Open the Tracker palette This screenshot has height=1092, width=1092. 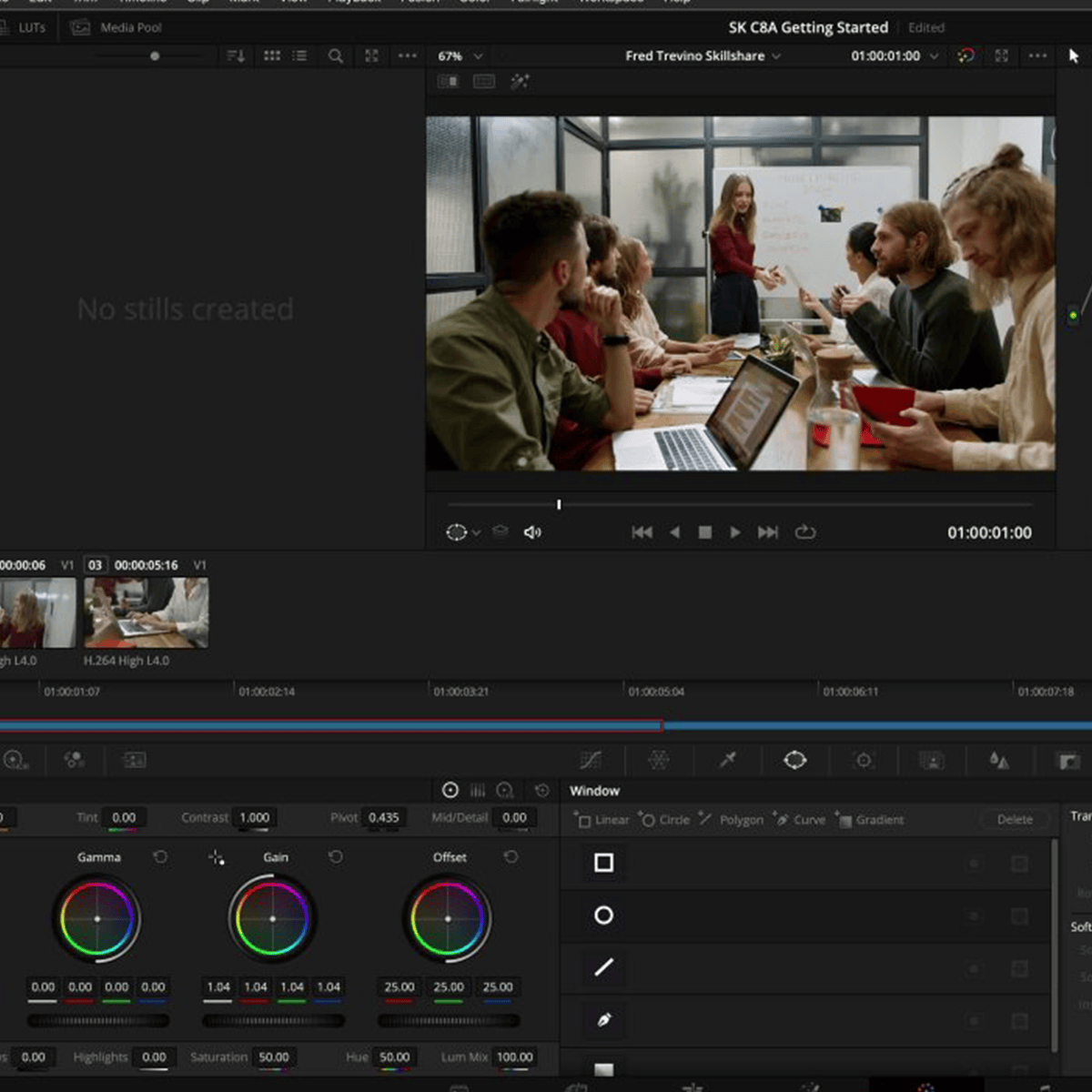864,760
